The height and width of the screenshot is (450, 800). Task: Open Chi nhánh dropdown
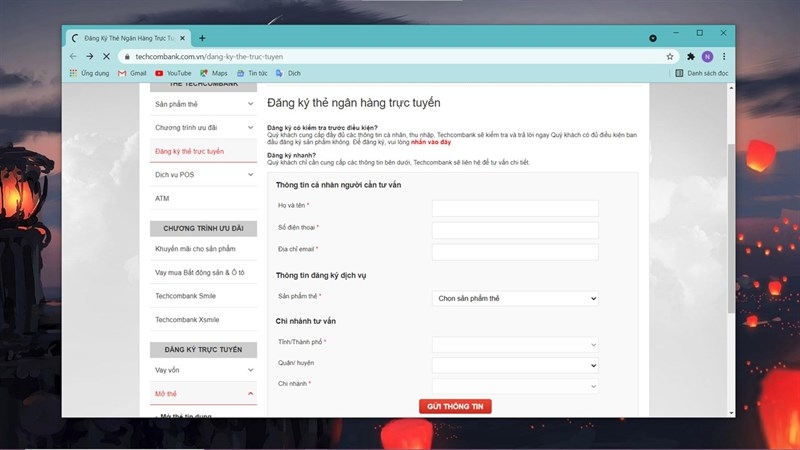[515, 386]
